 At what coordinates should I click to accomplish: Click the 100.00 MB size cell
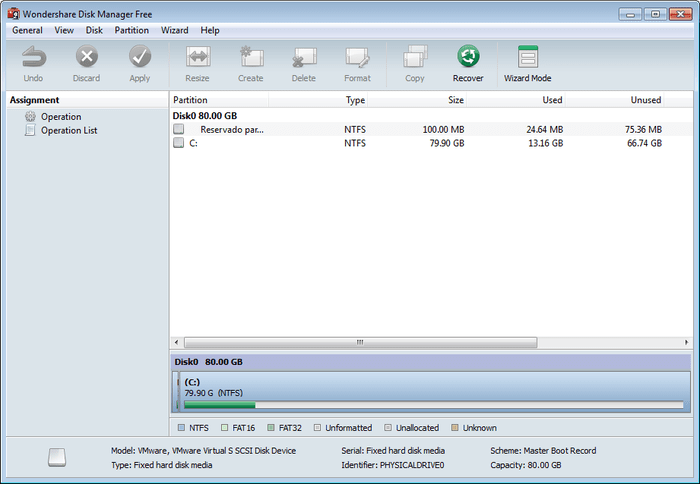click(443, 129)
